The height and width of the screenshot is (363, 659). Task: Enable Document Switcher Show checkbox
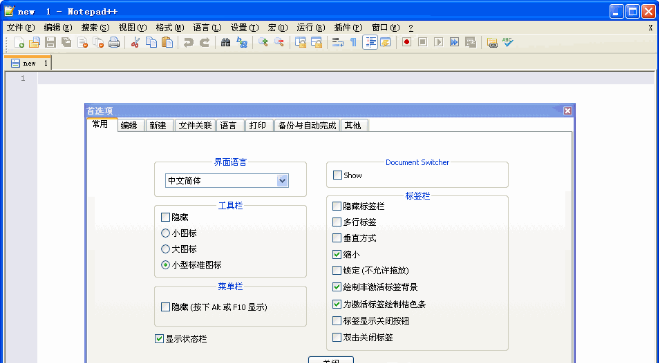tap(337, 175)
